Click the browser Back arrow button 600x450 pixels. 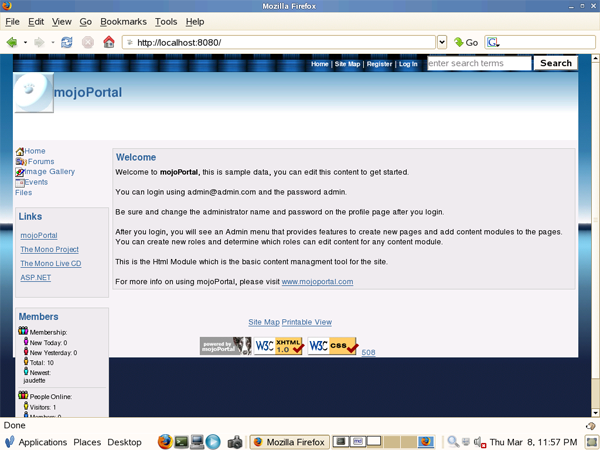pyautogui.click(x=12, y=42)
